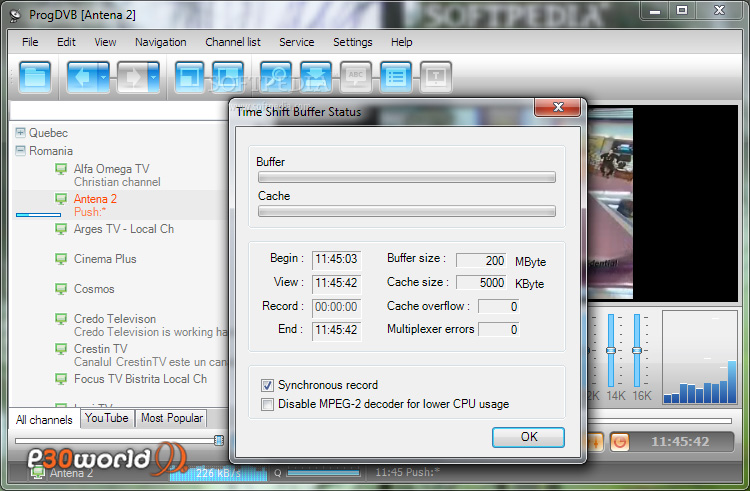Viewport: 750px width, 491px height.
Task: Click the Alfa Omega TV monitor icon
Action: click(61, 169)
